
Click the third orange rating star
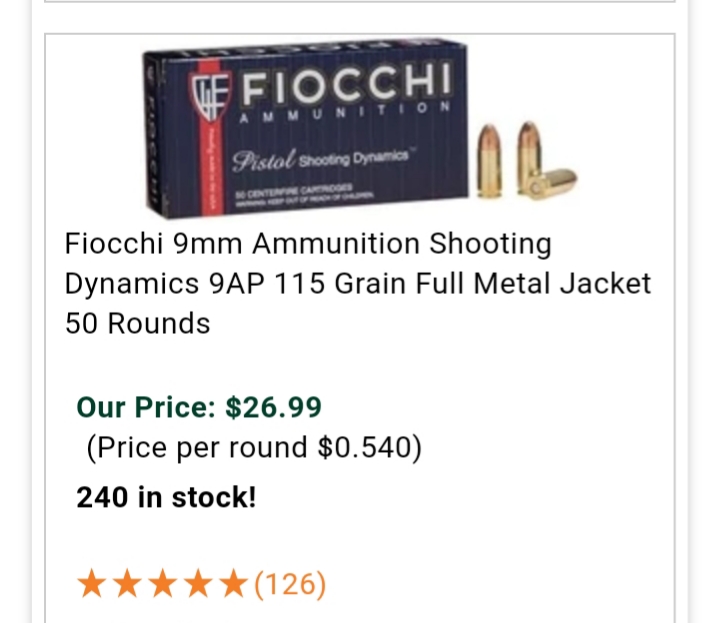pos(163,584)
